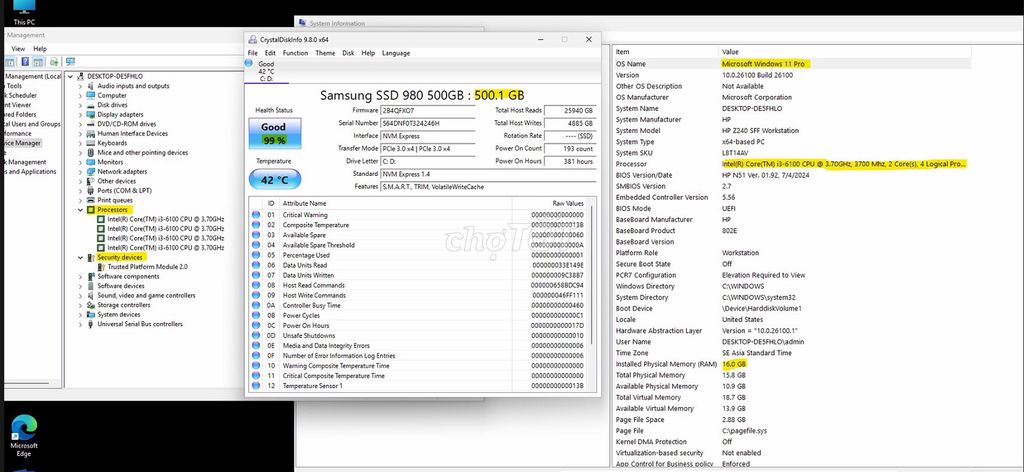Image resolution: width=1024 pixels, height=472 pixels.
Task: Click the Universal Serial Bus controllers icon
Action: (90, 324)
